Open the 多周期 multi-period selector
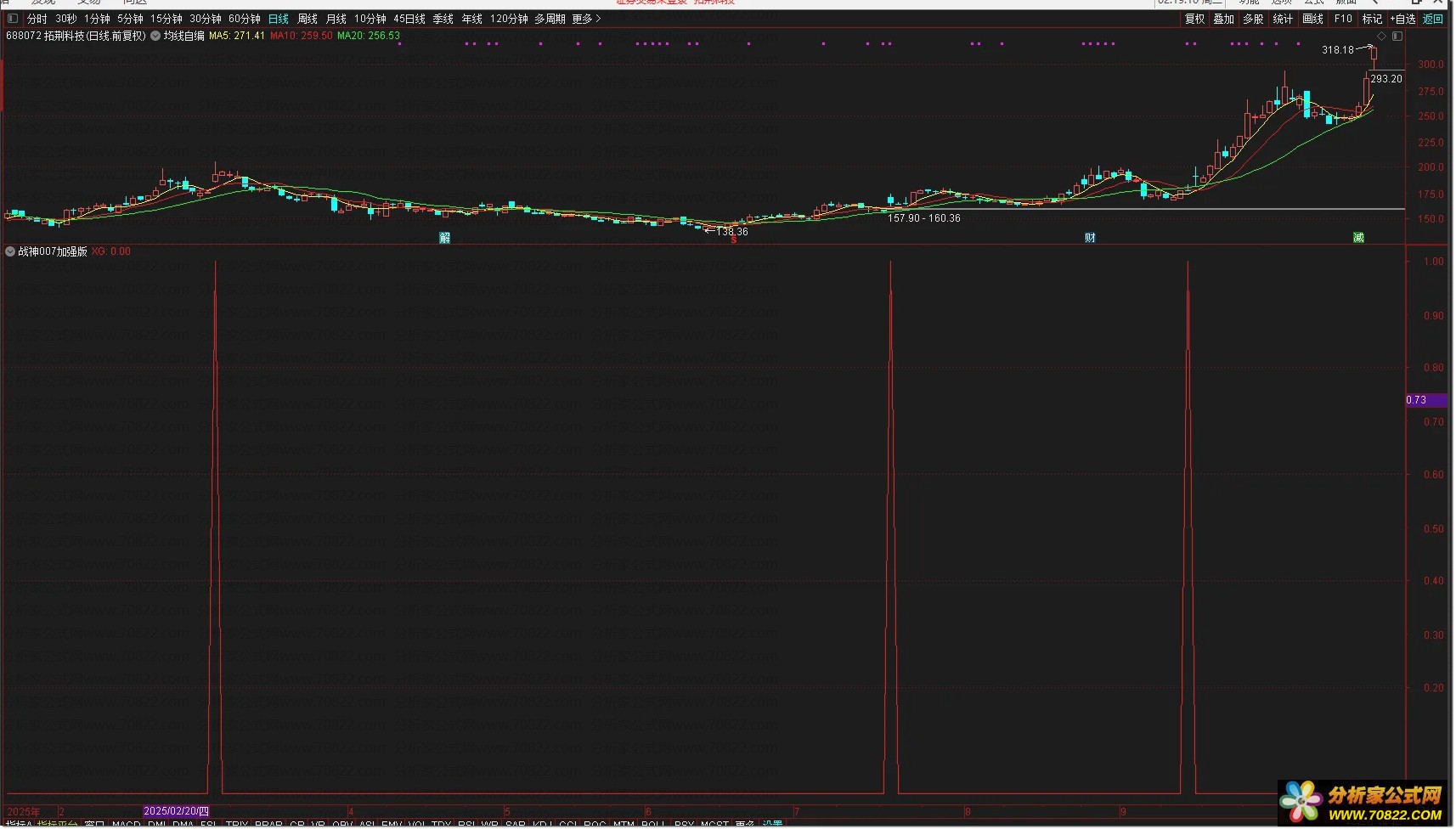1456x829 pixels. (x=550, y=19)
